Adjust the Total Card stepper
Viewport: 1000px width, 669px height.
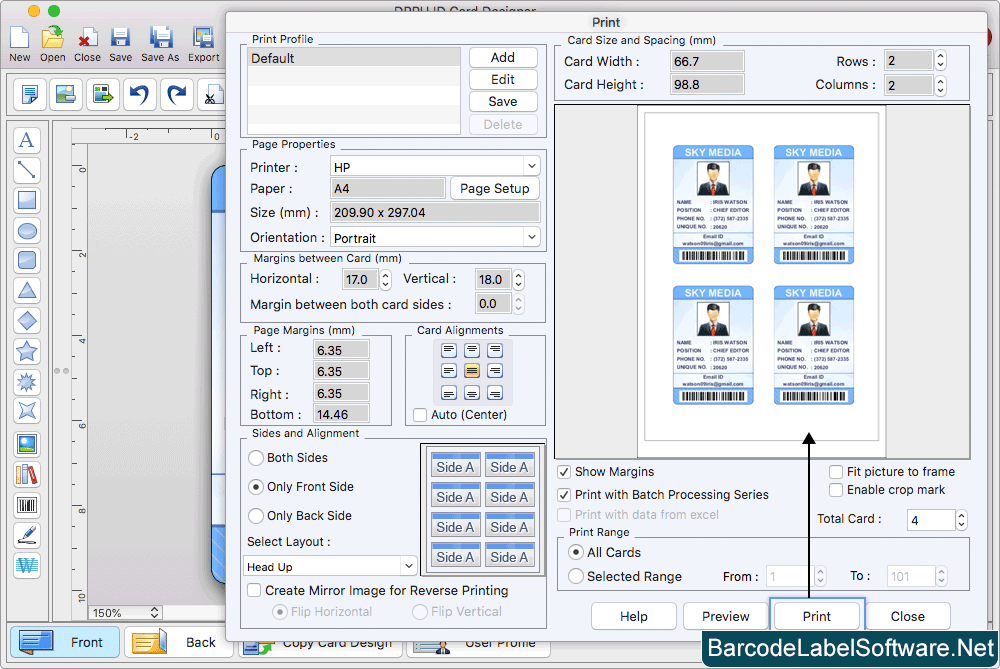pos(961,520)
